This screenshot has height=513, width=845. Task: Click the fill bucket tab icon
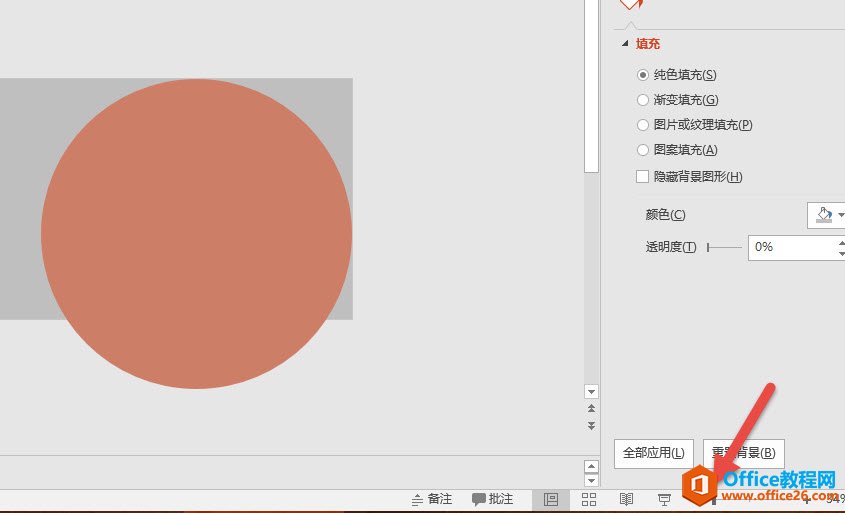(x=630, y=4)
